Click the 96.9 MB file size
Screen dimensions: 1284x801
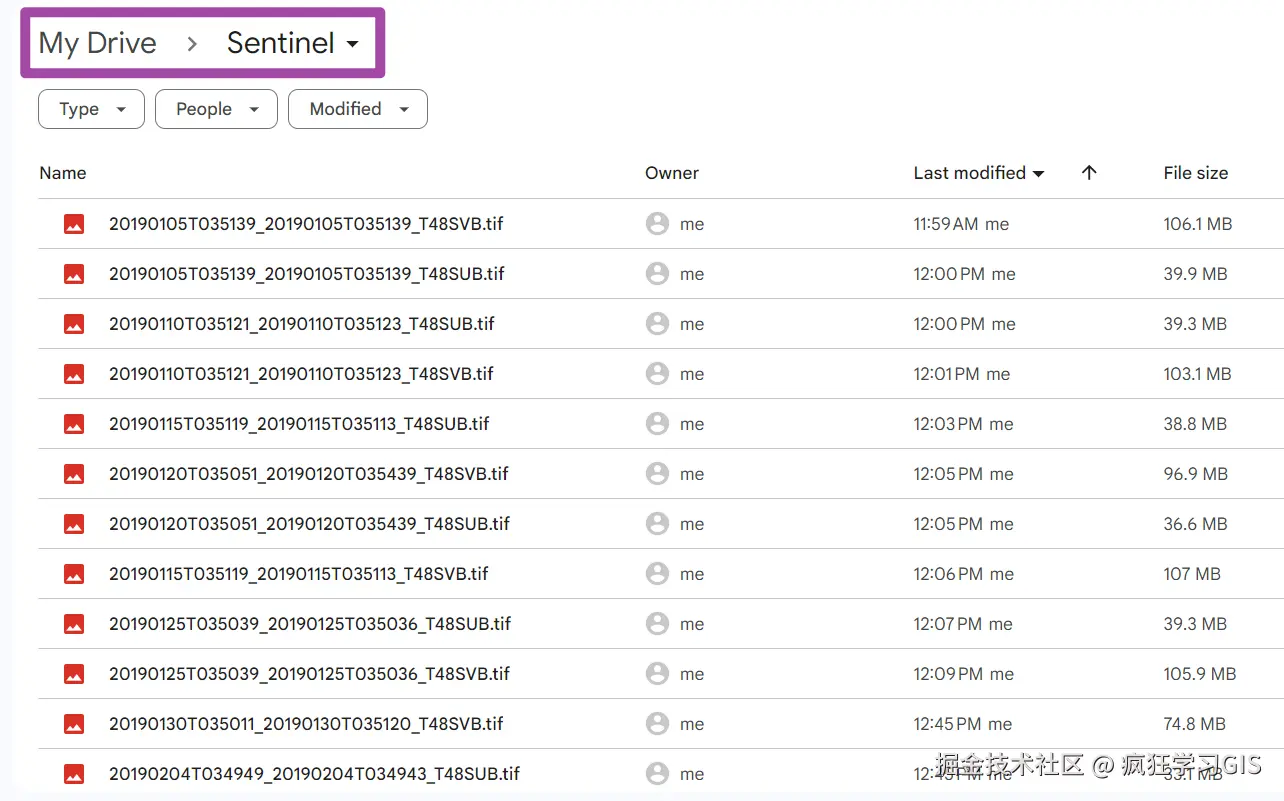pos(1196,474)
